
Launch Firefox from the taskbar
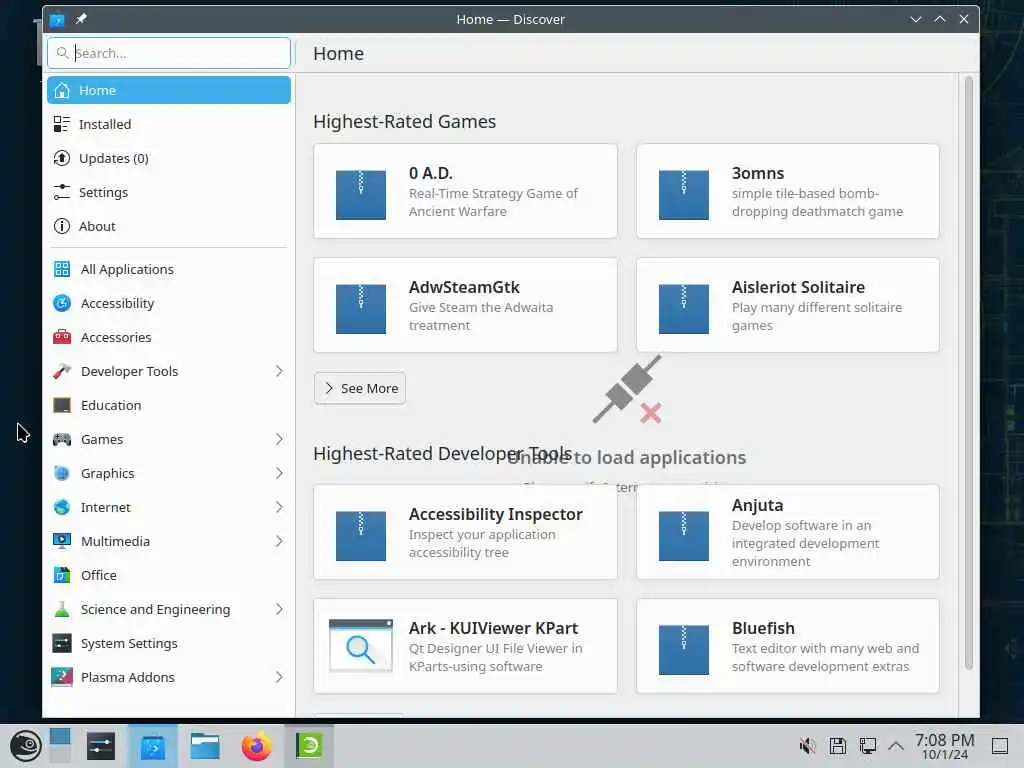[257, 746]
